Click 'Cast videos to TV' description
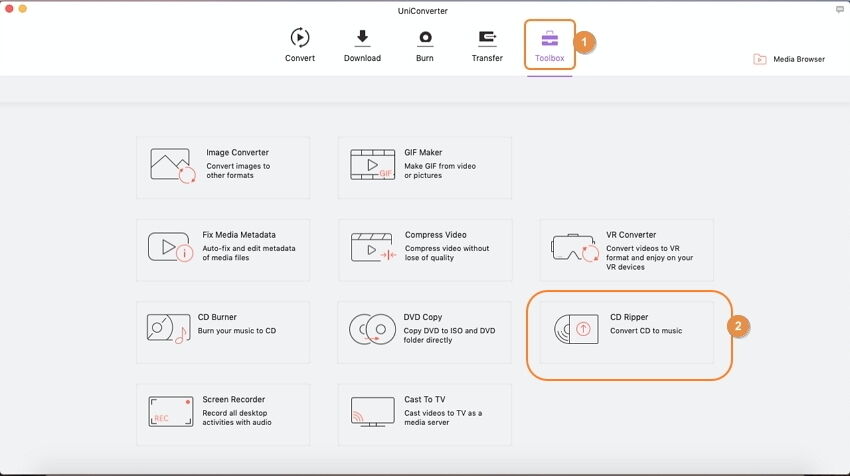The height and width of the screenshot is (476, 850). tap(443, 418)
